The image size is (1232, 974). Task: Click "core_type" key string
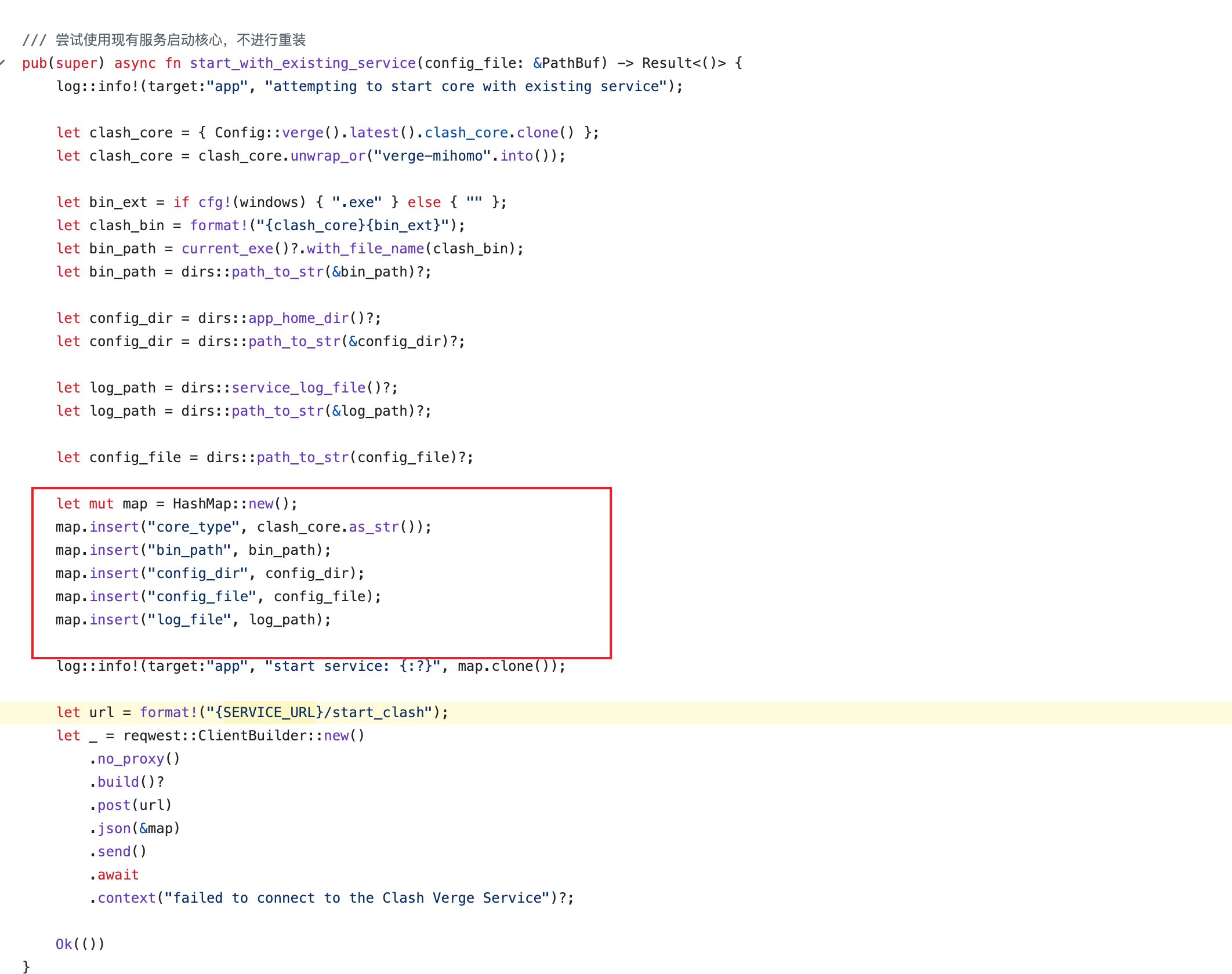coord(193,526)
